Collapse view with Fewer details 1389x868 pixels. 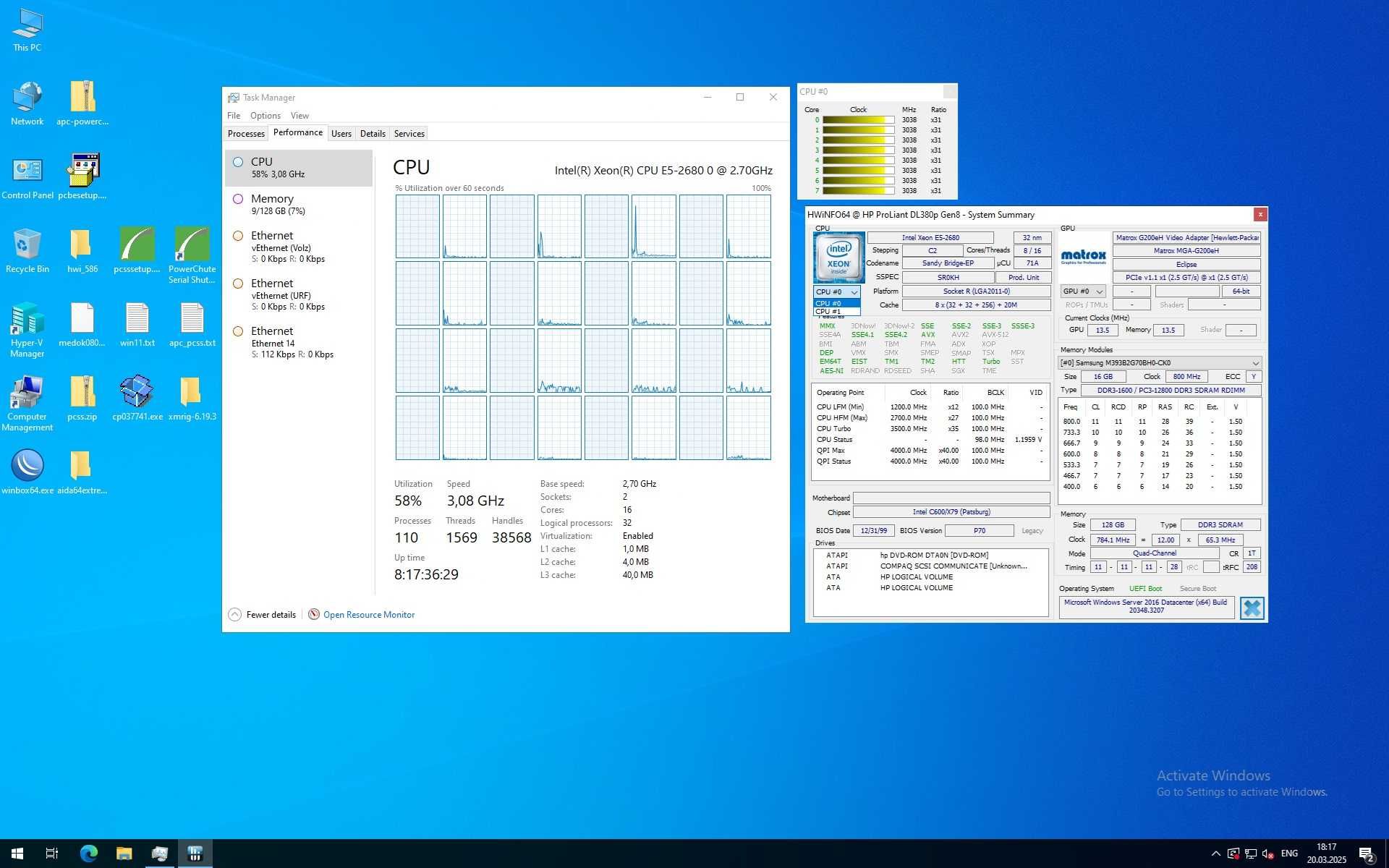(263, 615)
